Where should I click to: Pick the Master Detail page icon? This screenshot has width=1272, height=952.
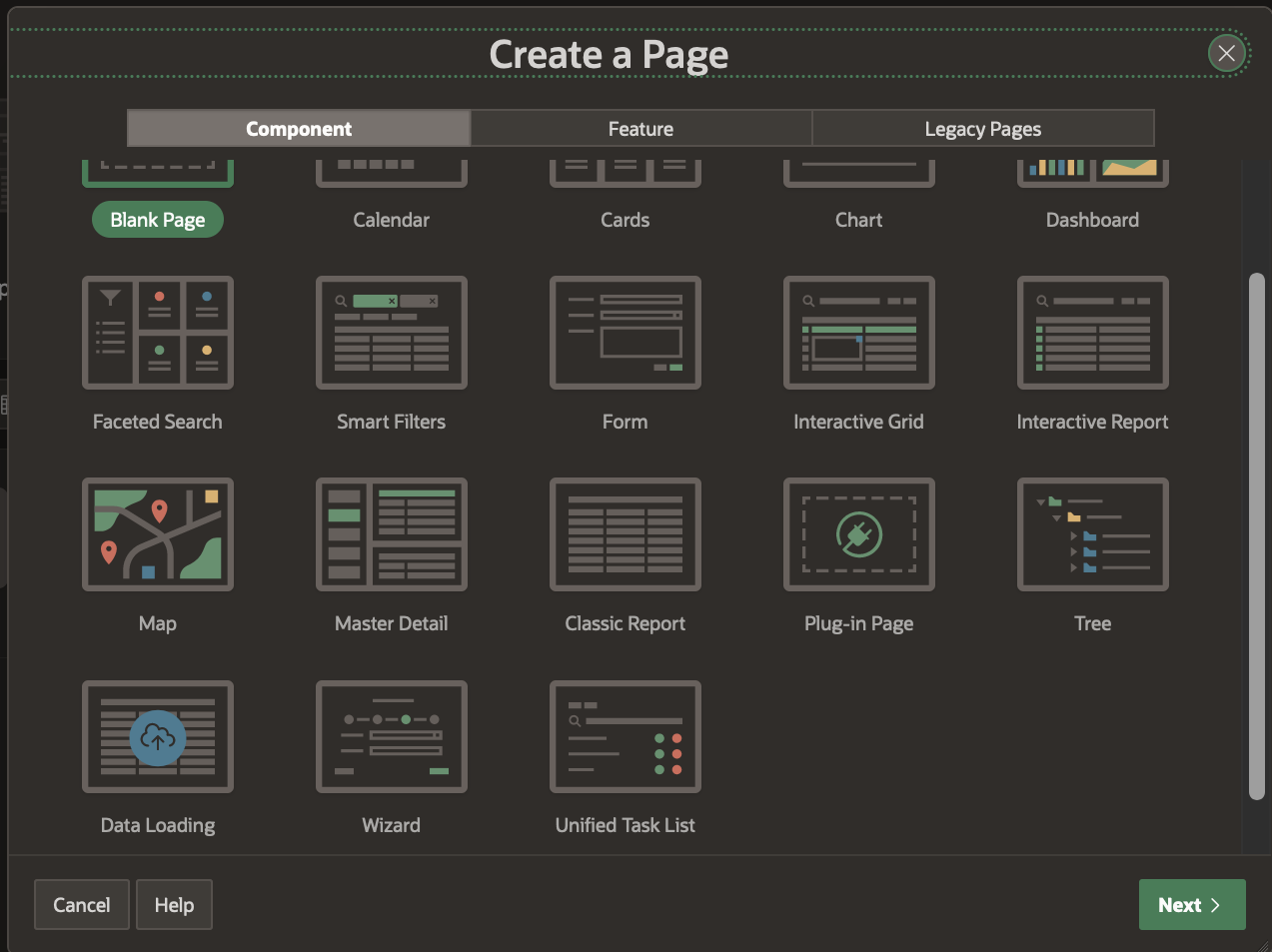[392, 534]
